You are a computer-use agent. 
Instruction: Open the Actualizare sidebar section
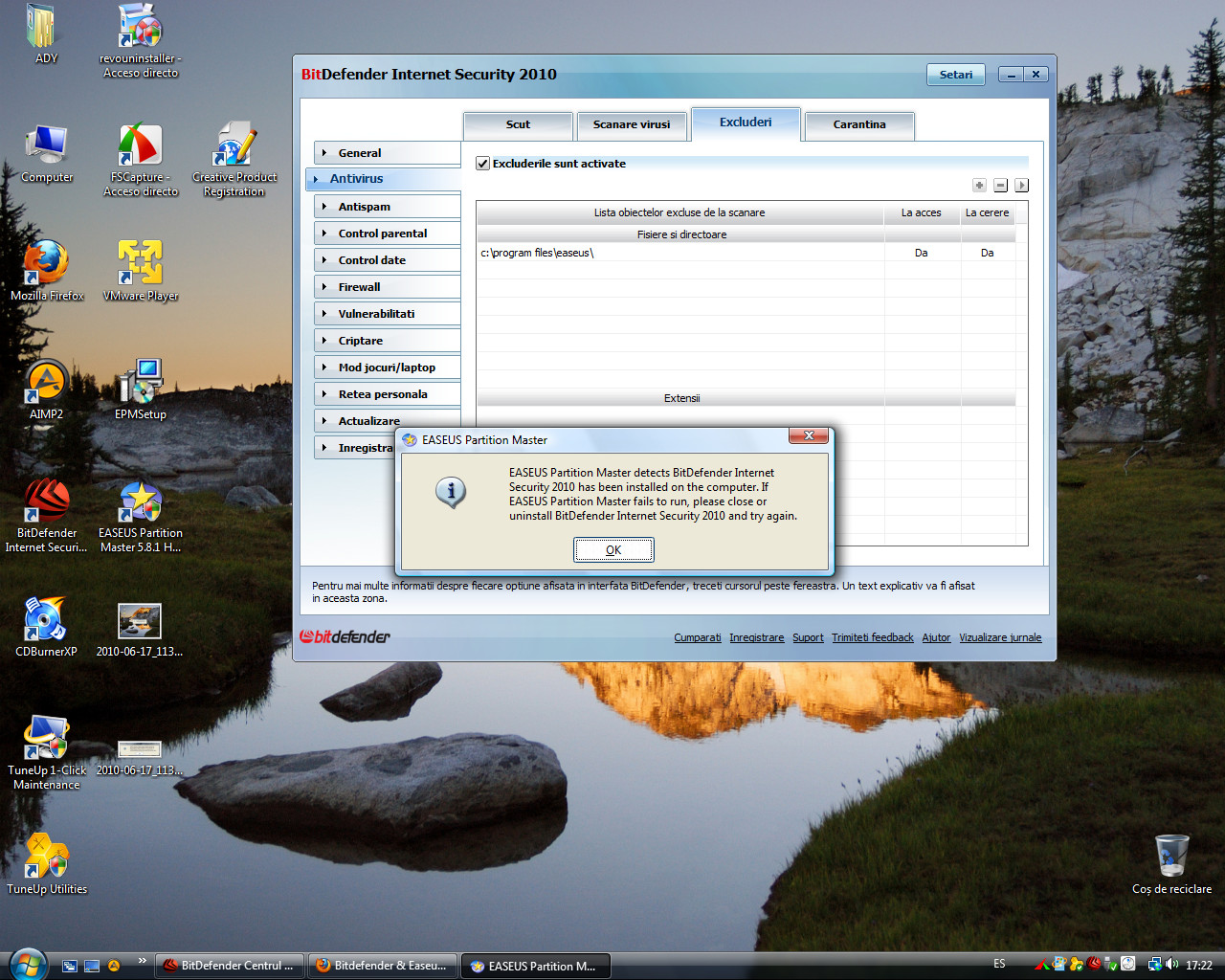click(x=388, y=420)
